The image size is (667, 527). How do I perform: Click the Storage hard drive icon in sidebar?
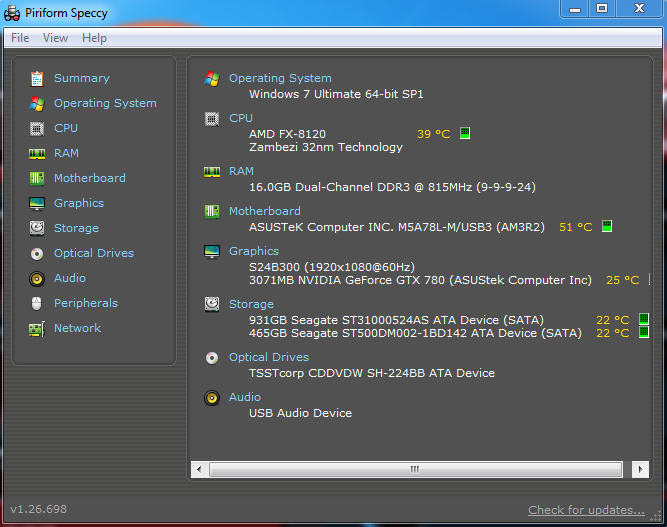[37, 228]
